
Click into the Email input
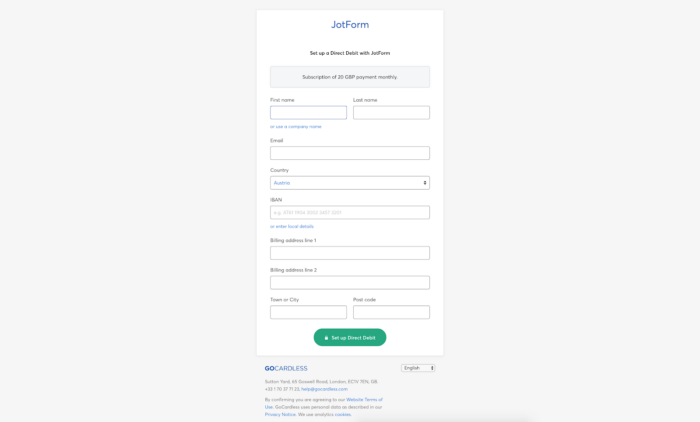pyautogui.click(x=350, y=153)
